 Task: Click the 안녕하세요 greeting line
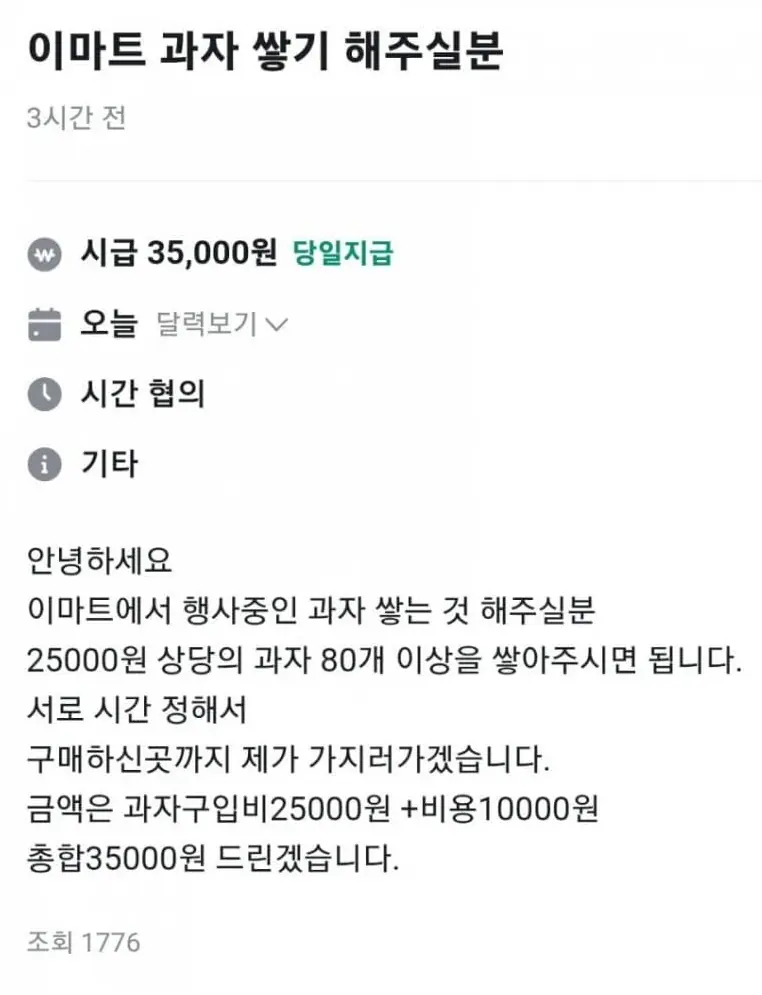pyautogui.click(x=100, y=560)
